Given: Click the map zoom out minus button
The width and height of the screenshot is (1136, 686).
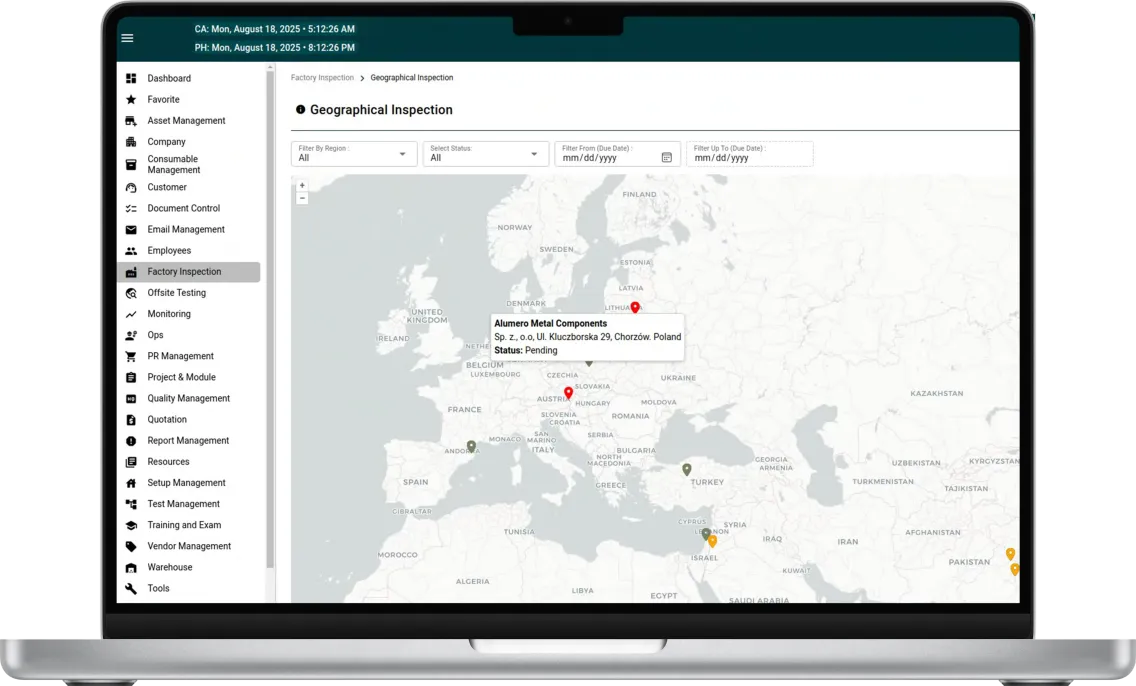Looking at the screenshot, I should point(302,198).
